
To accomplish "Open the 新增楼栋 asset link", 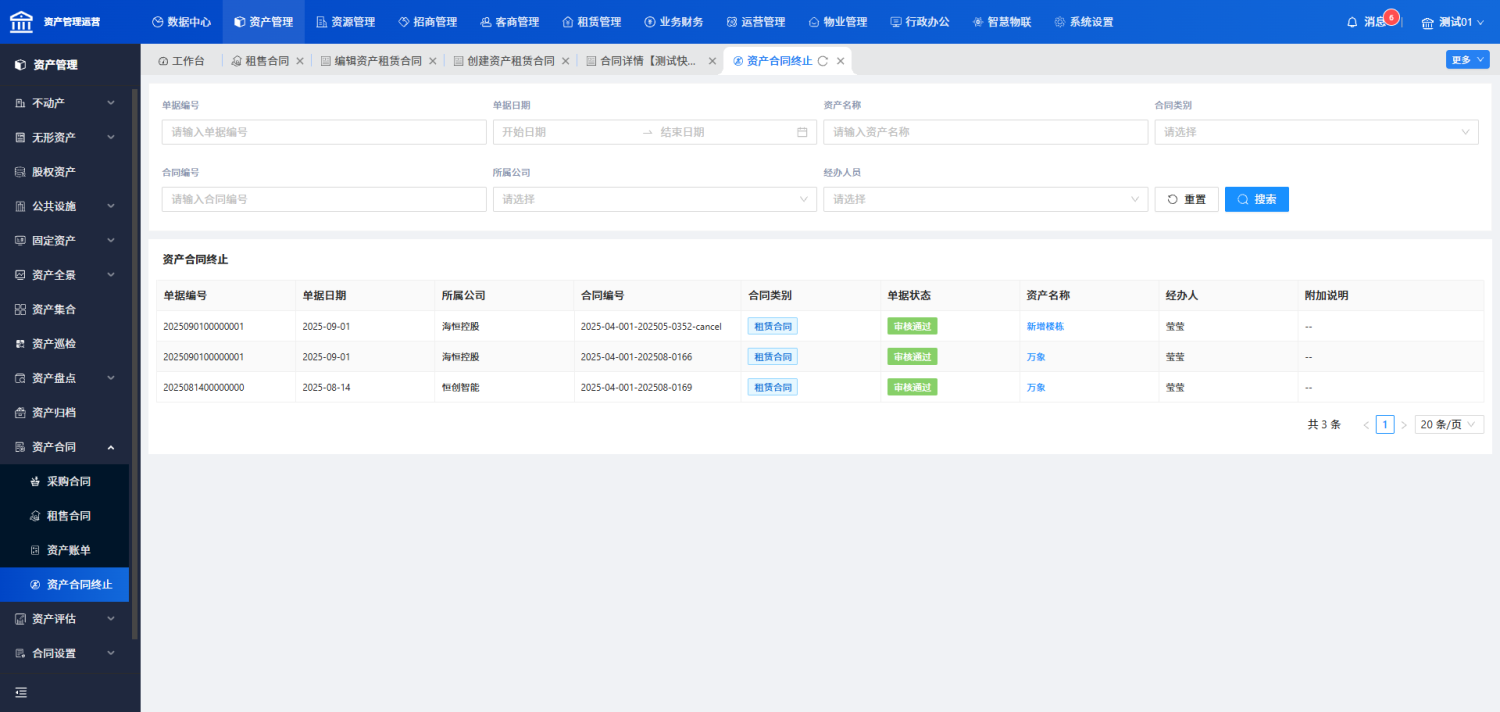I will click(x=1045, y=326).
